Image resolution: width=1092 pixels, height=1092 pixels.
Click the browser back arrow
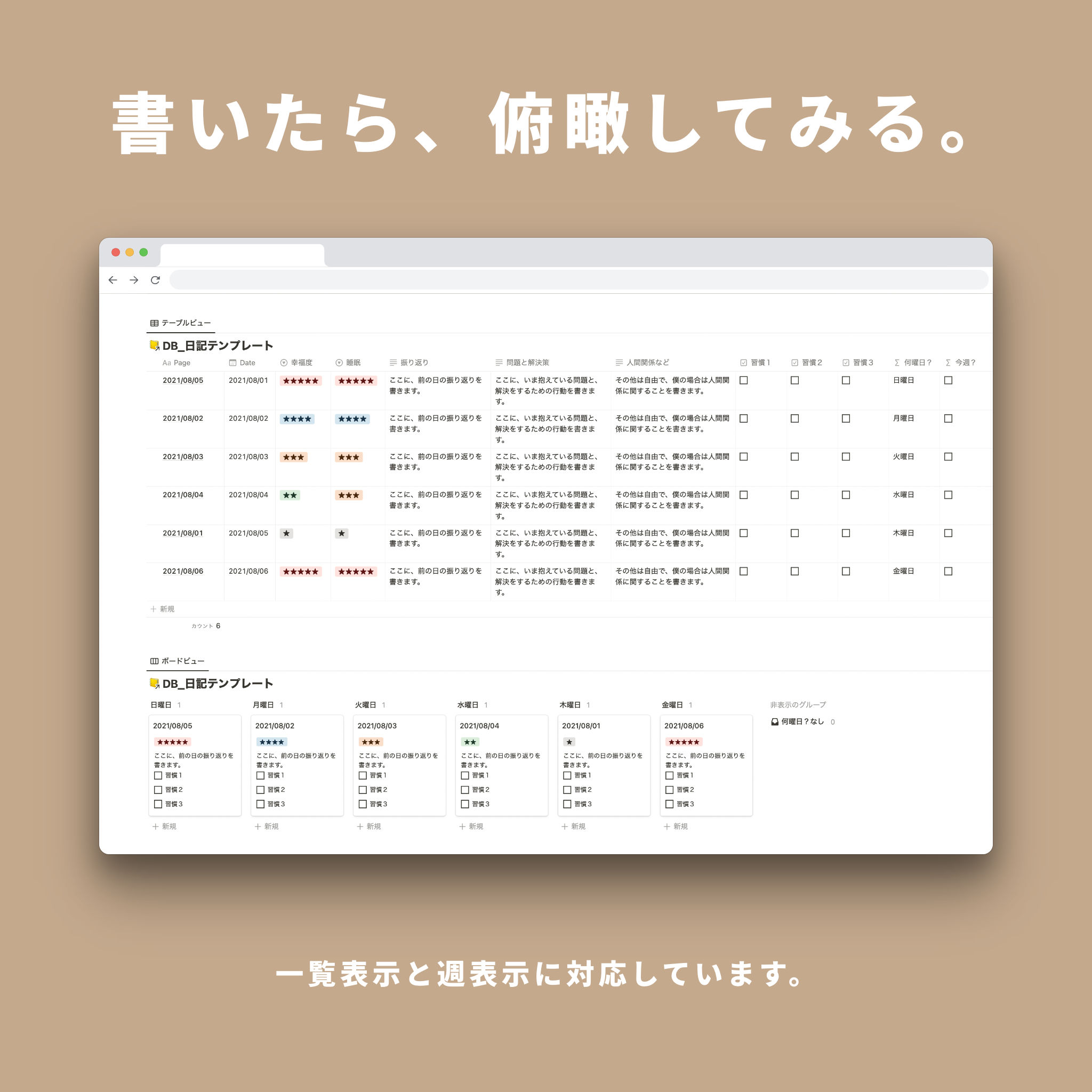[113, 280]
